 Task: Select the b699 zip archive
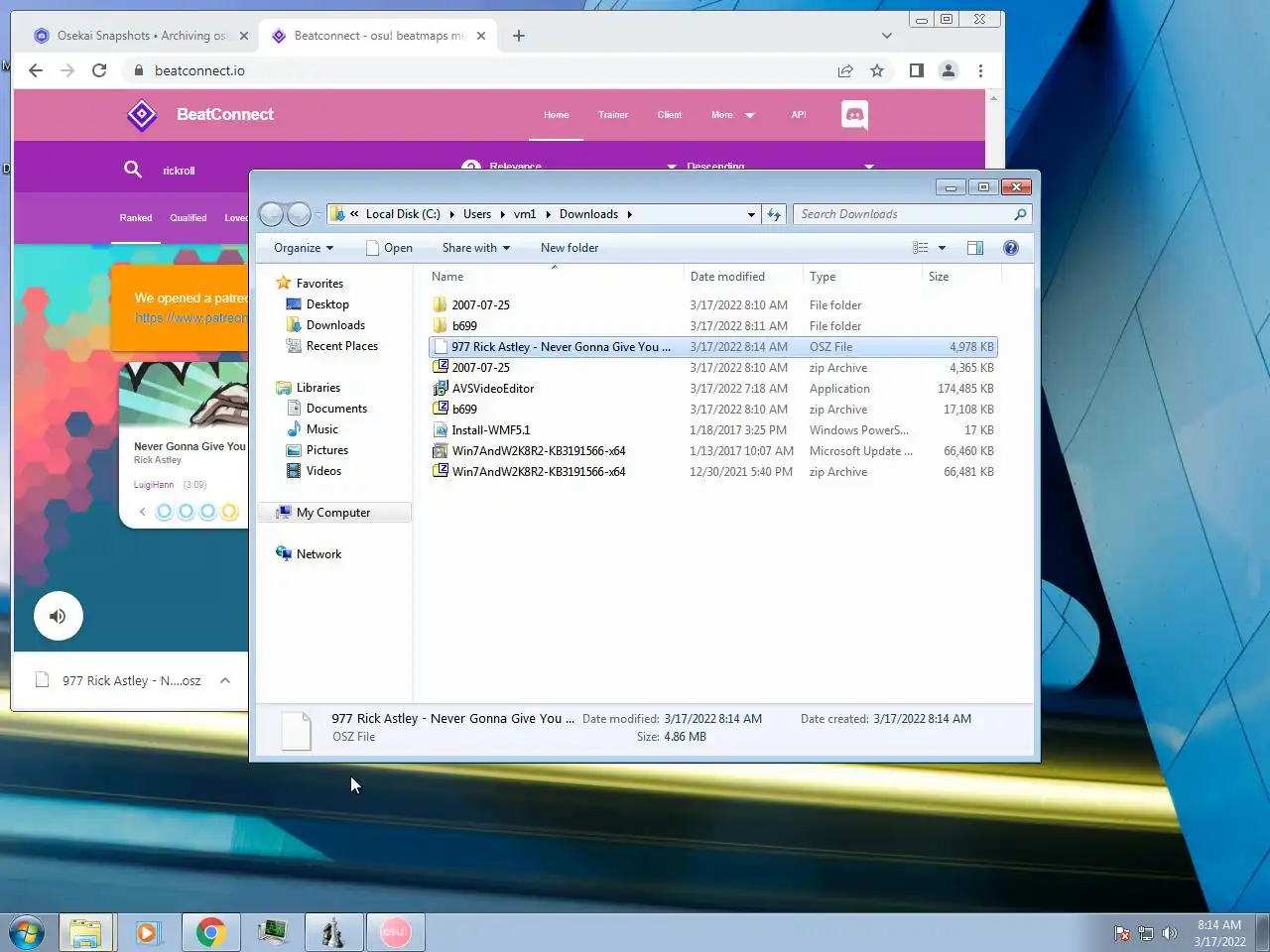tap(712, 410)
